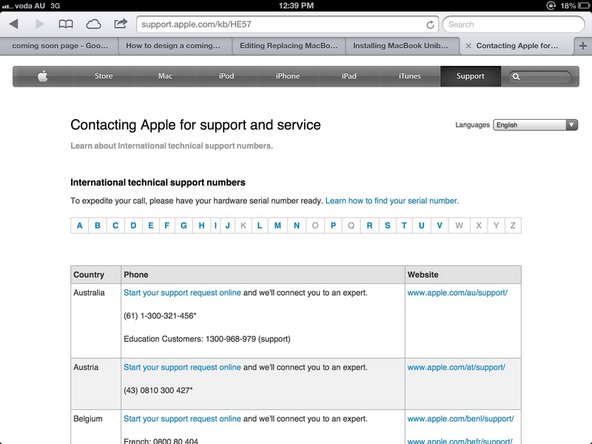Open iPod in Apple navigation
The image size is (592, 444).
(226, 76)
